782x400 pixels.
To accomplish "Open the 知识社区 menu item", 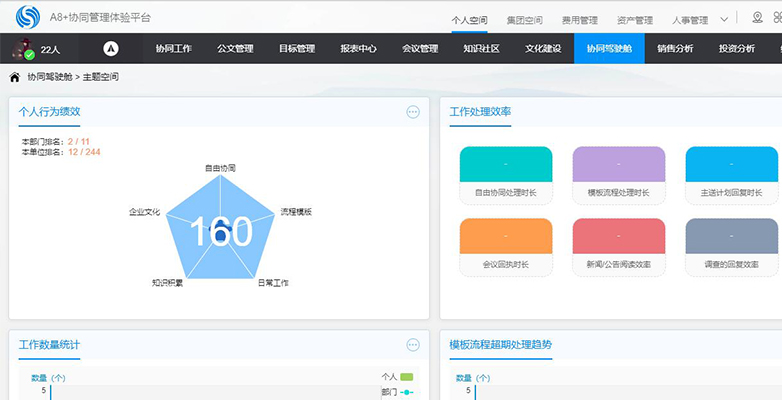I will (x=481, y=49).
